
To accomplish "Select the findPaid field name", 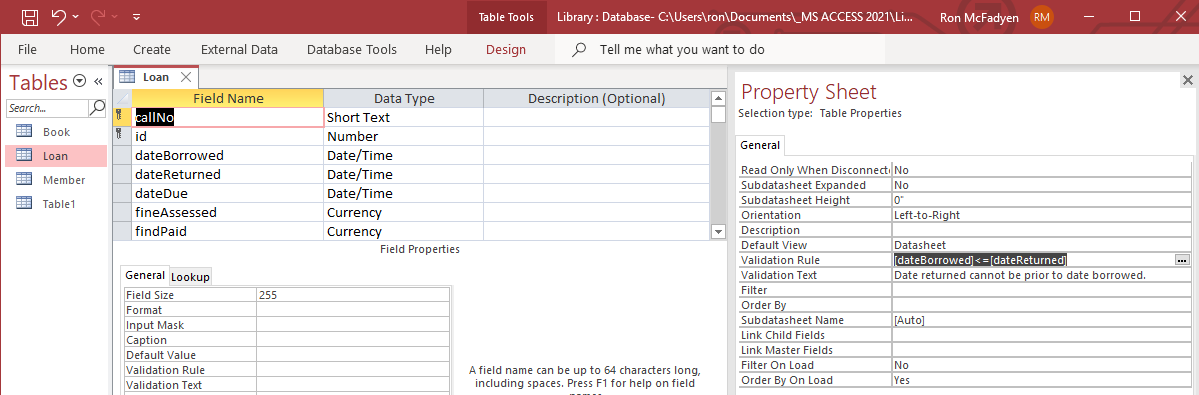I will click(x=228, y=231).
